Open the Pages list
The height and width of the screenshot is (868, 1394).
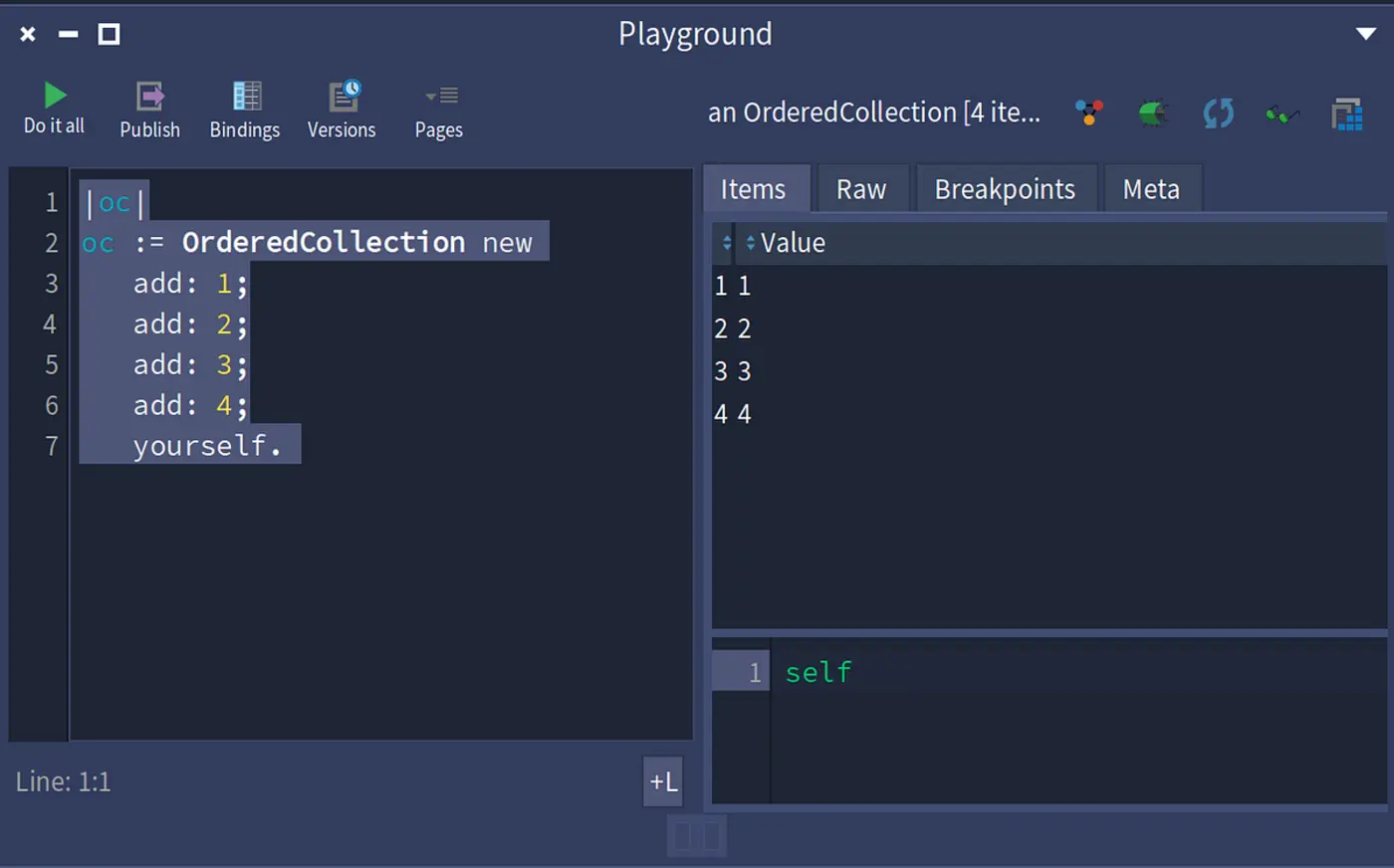click(x=439, y=109)
